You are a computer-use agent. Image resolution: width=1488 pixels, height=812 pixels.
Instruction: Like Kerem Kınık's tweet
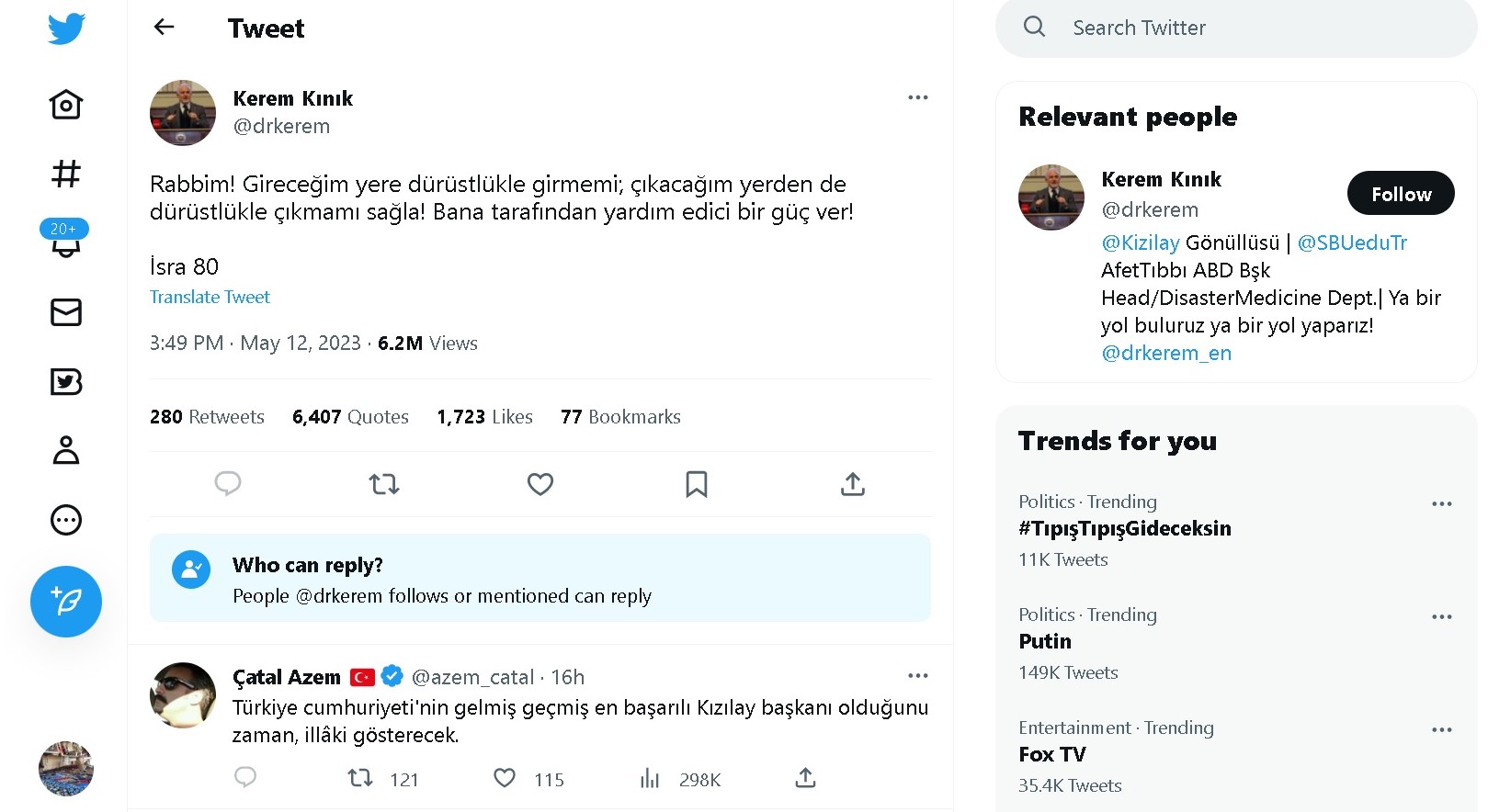540,483
